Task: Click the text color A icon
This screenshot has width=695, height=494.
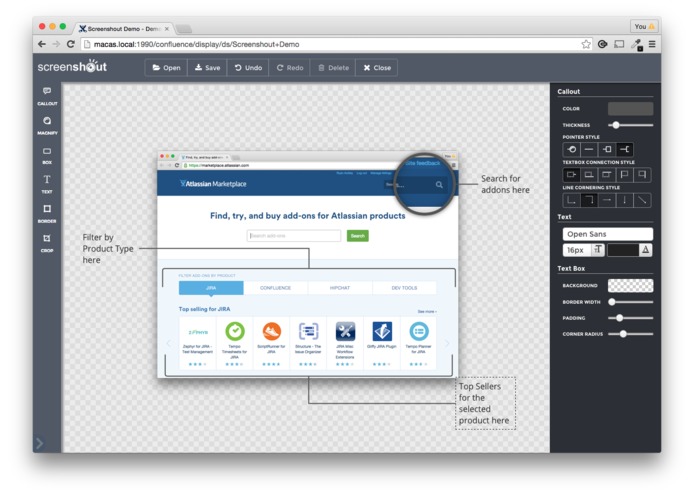Action: click(645, 250)
